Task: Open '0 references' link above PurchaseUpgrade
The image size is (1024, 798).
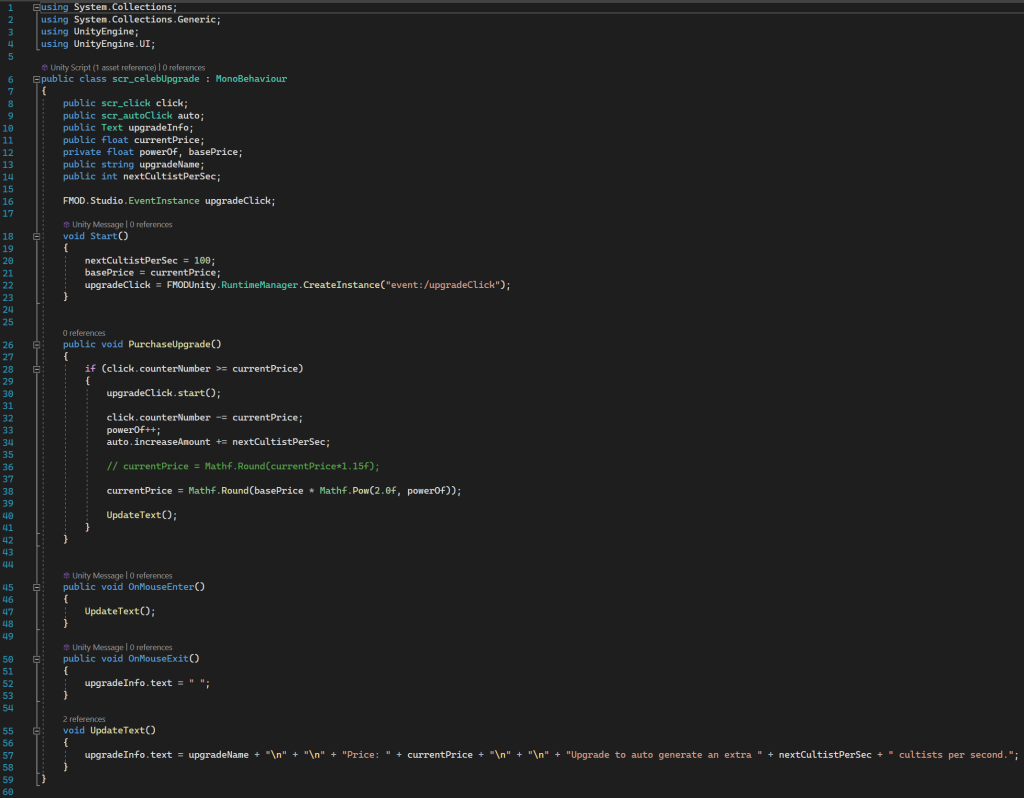Action: point(84,333)
